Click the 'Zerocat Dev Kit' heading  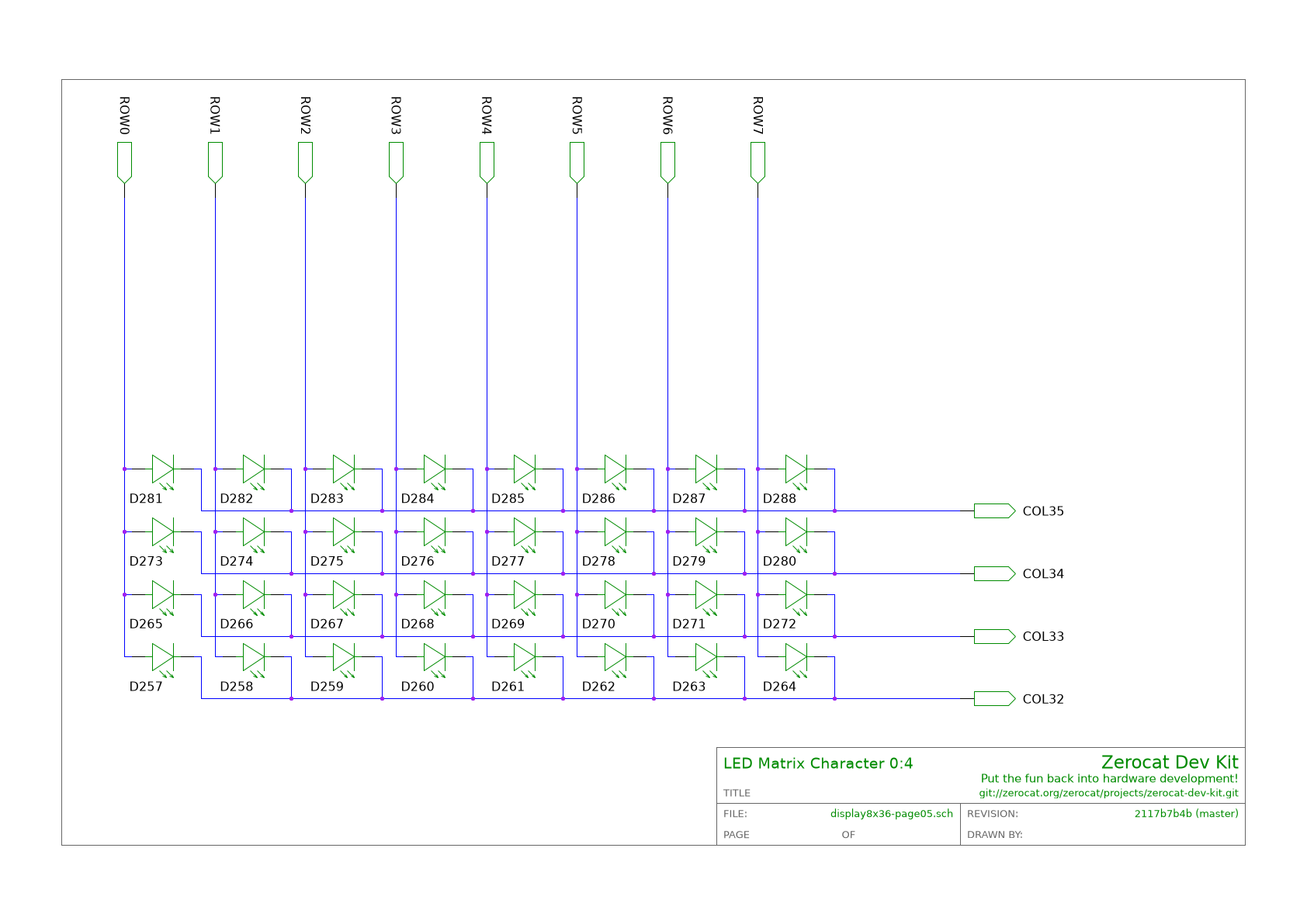pyautogui.click(x=1170, y=763)
